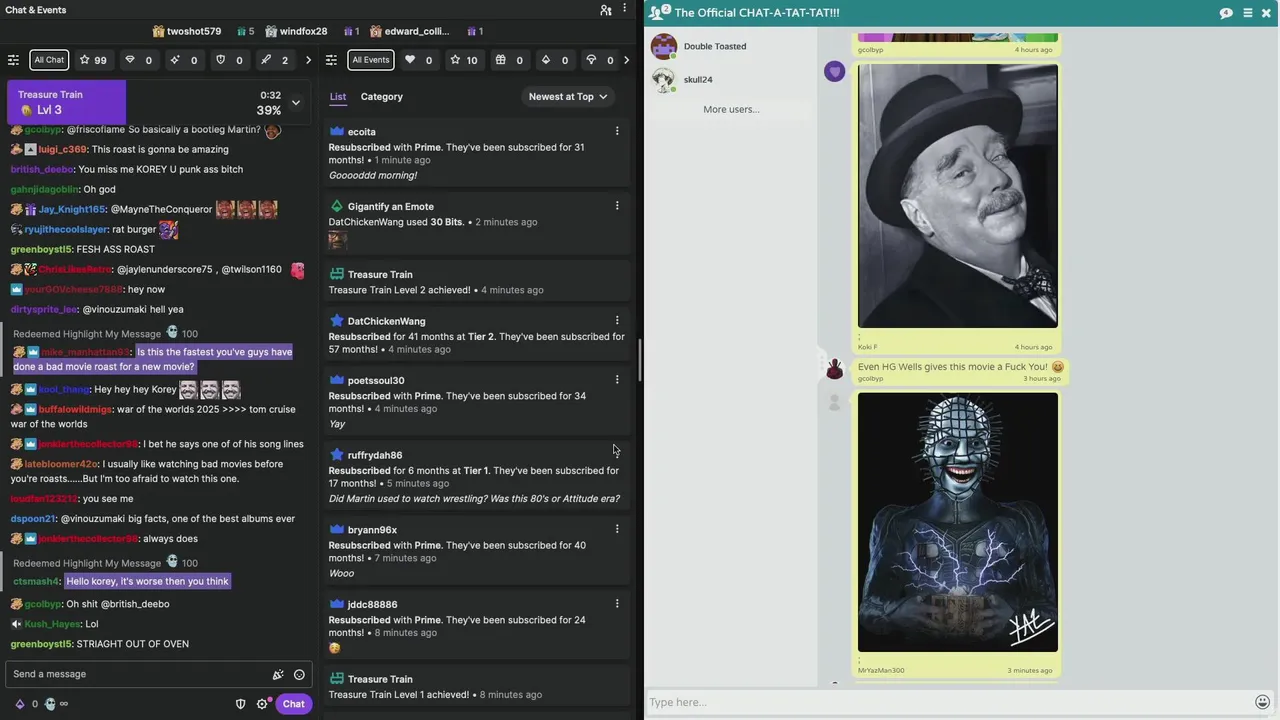Open options menu for DatChickenWang subscription event

point(617,321)
